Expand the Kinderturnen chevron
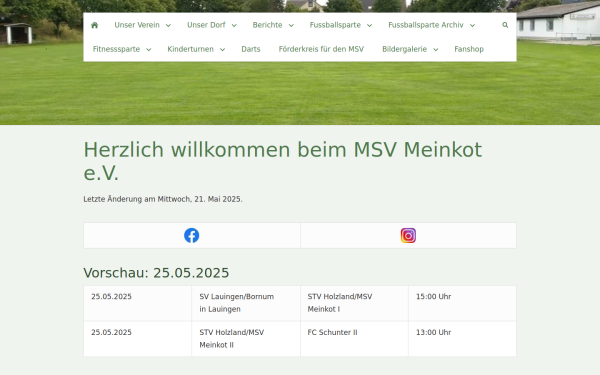Image resolution: width=600 pixels, height=375 pixels. coord(222,49)
